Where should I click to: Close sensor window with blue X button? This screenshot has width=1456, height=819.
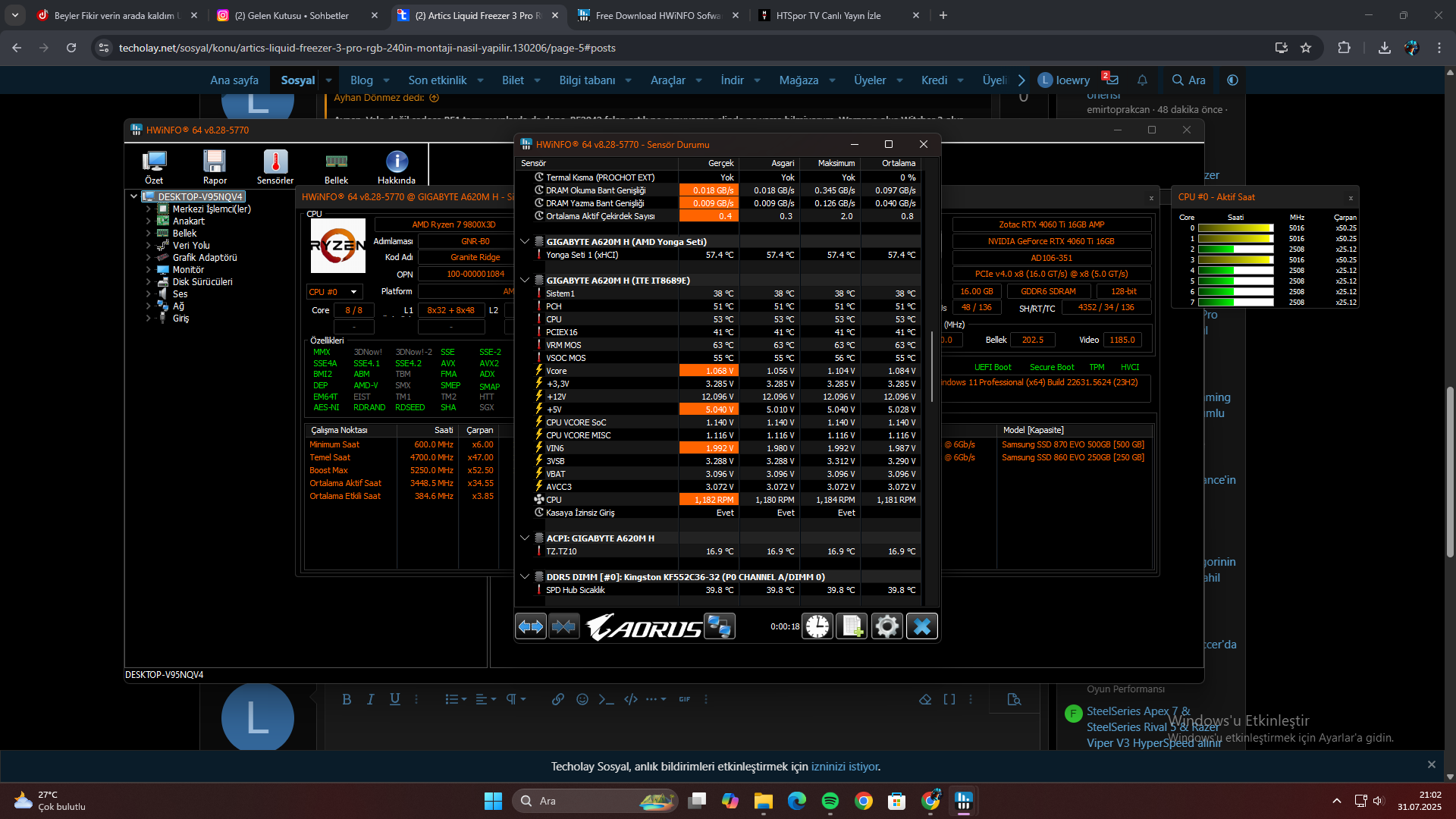point(922,626)
